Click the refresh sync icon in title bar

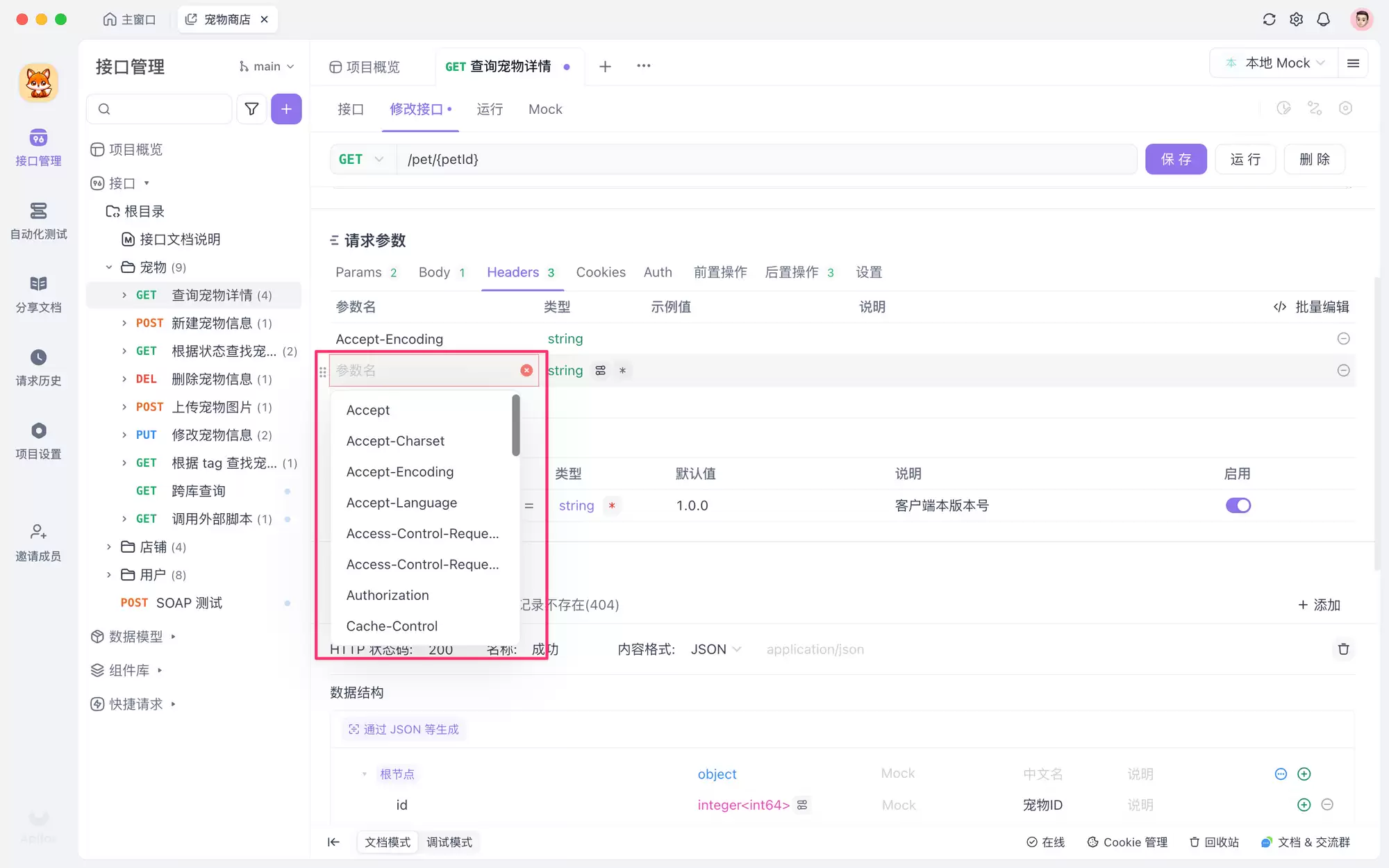[1269, 19]
